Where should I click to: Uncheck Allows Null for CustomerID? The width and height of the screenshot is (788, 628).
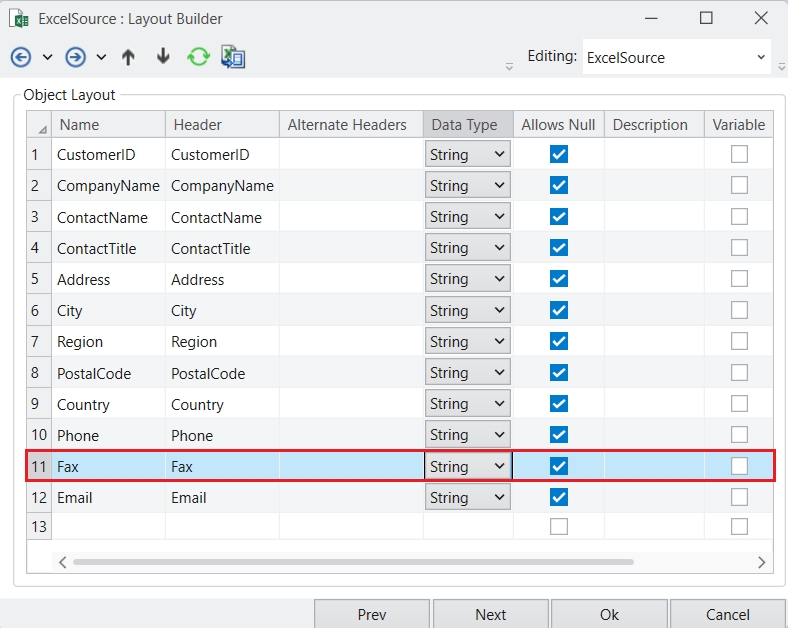[x=559, y=154]
